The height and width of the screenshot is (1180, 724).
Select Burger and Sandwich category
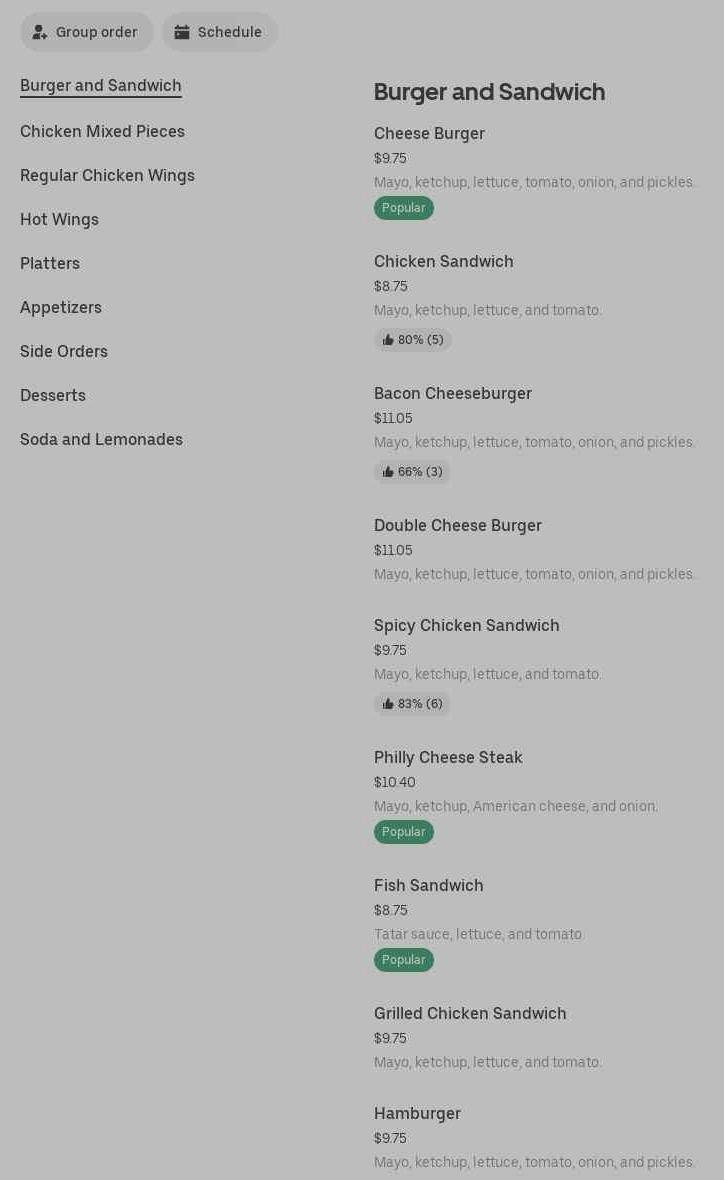[101, 86]
